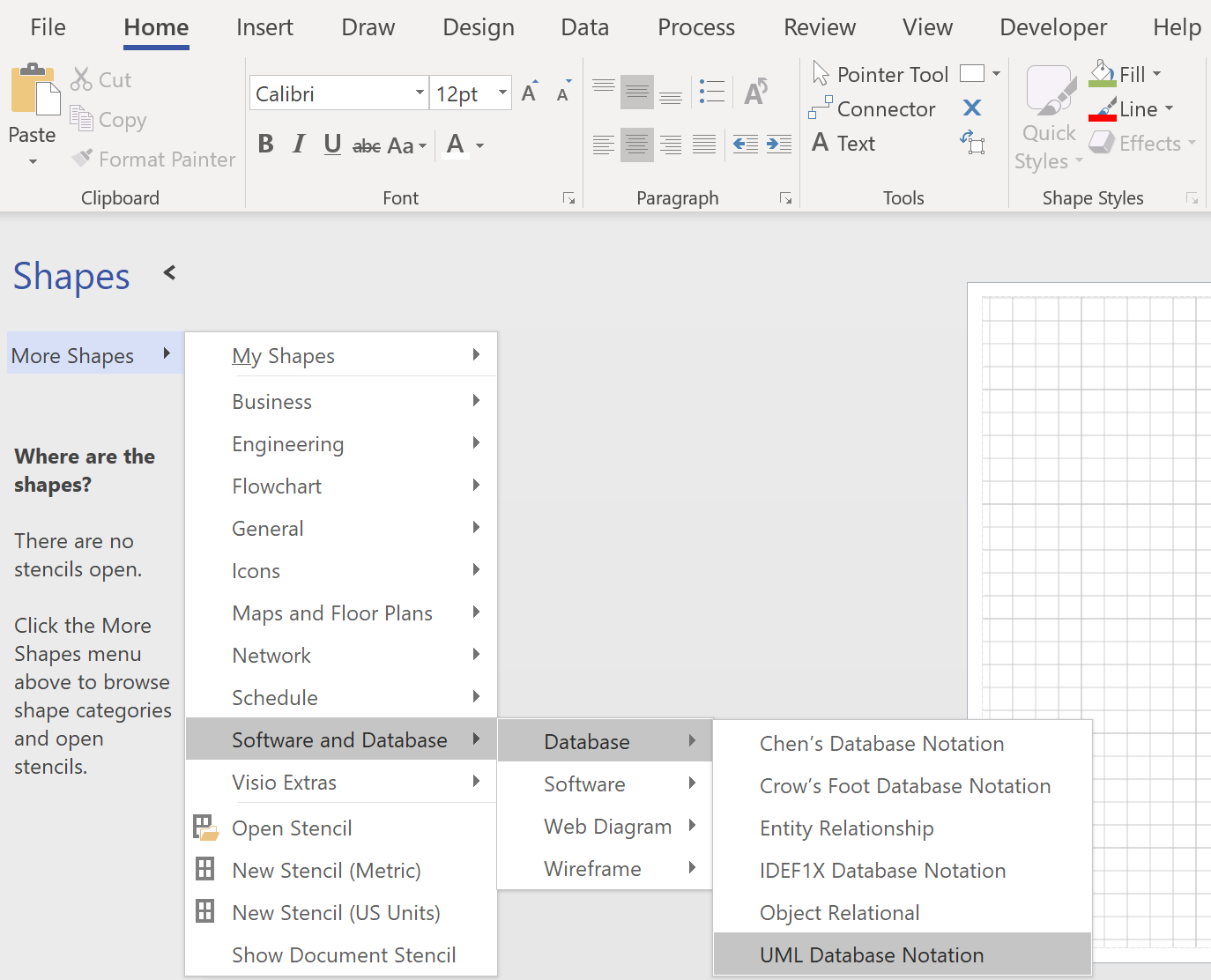Enable center text alignment
Image resolution: width=1211 pixels, height=980 pixels.
point(636,145)
